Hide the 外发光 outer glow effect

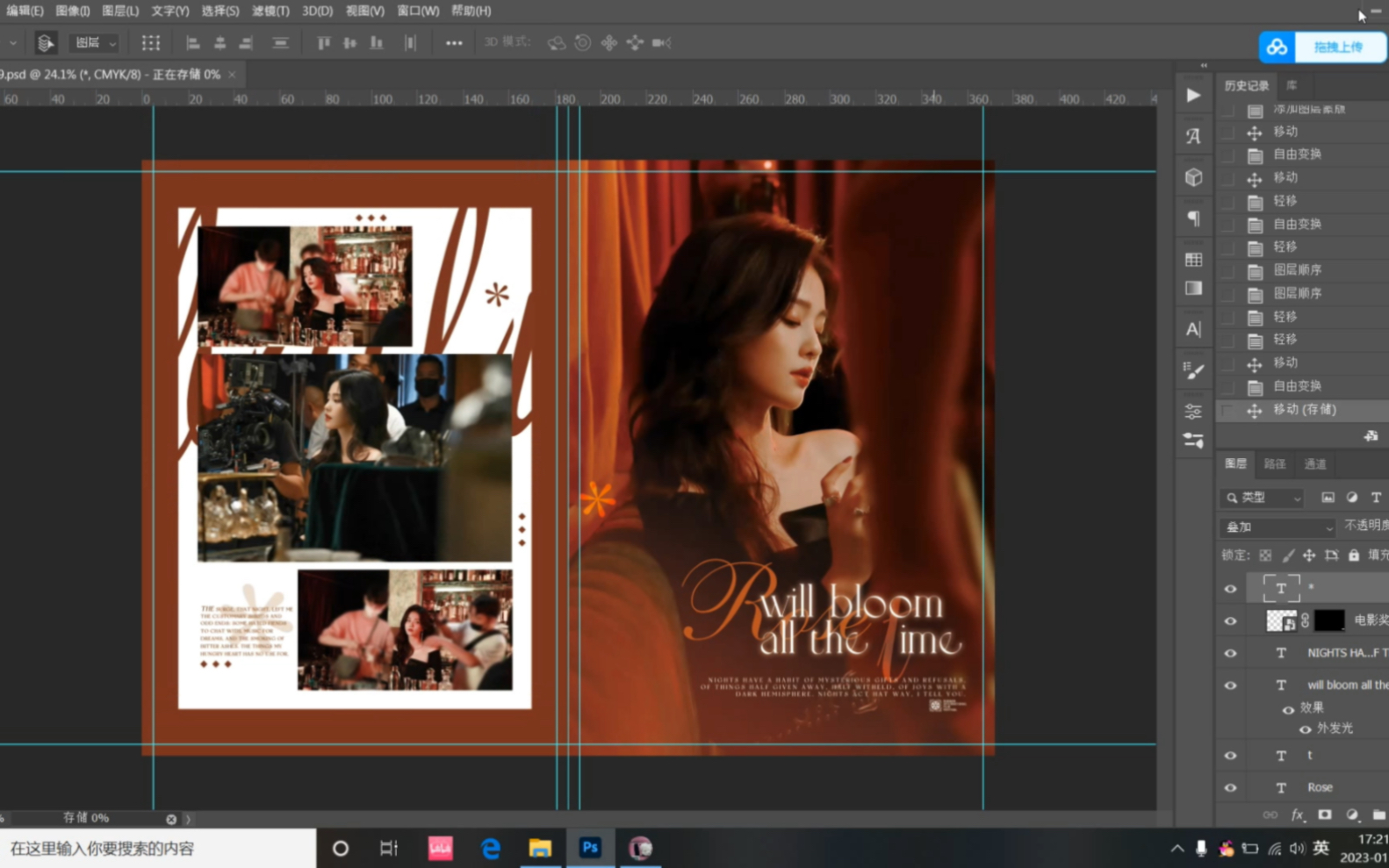click(1305, 729)
